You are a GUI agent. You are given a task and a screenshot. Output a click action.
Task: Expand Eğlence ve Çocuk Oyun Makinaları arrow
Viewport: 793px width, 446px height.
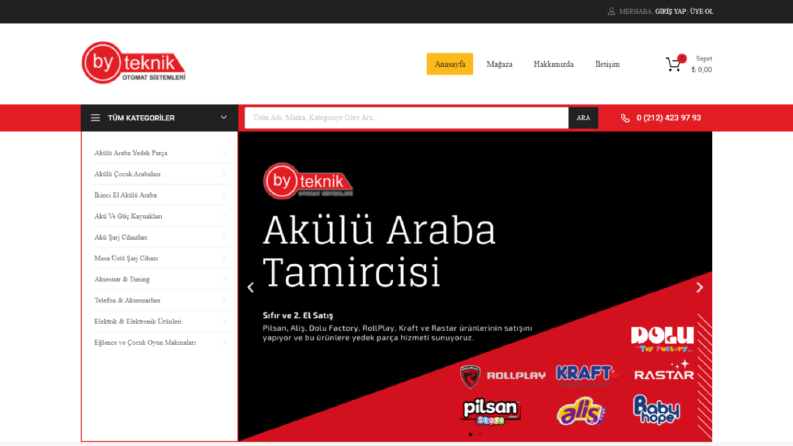click(224, 342)
